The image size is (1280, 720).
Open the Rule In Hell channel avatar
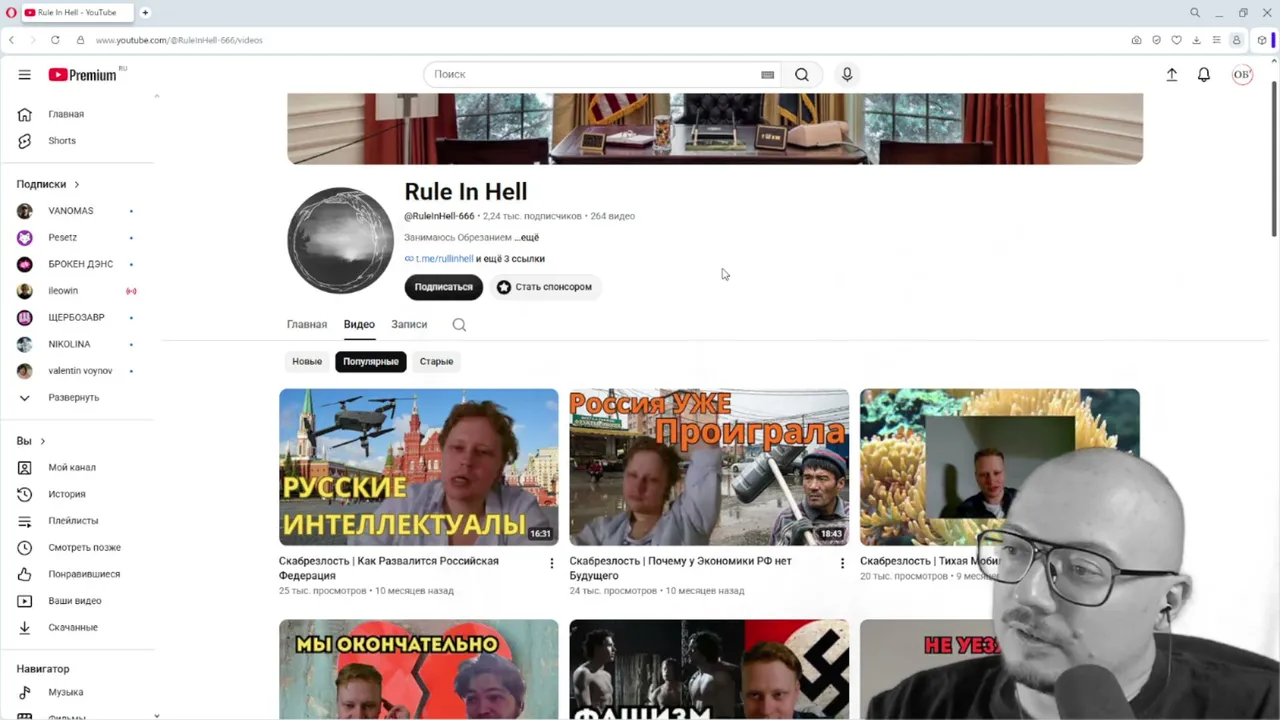pyautogui.click(x=340, y=240)
